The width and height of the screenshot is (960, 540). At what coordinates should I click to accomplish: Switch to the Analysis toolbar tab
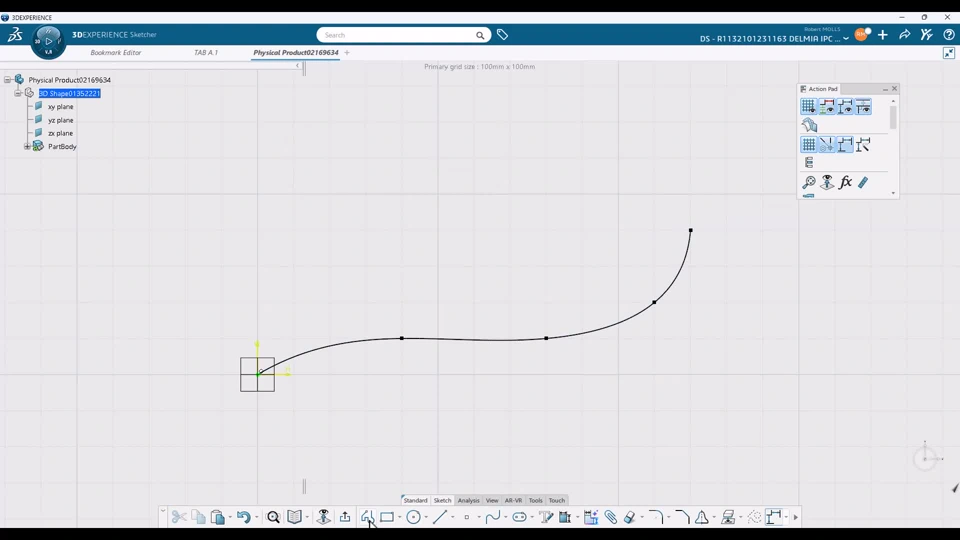click(468, 500)
